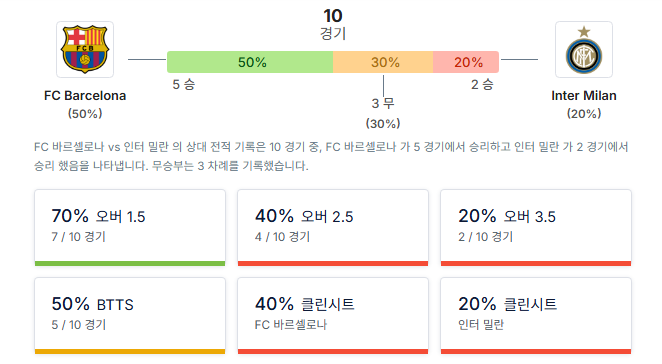Click the (20%) text under Inter Milan
Viewport: 662px width, 364px height.
(x=583, y=114)
